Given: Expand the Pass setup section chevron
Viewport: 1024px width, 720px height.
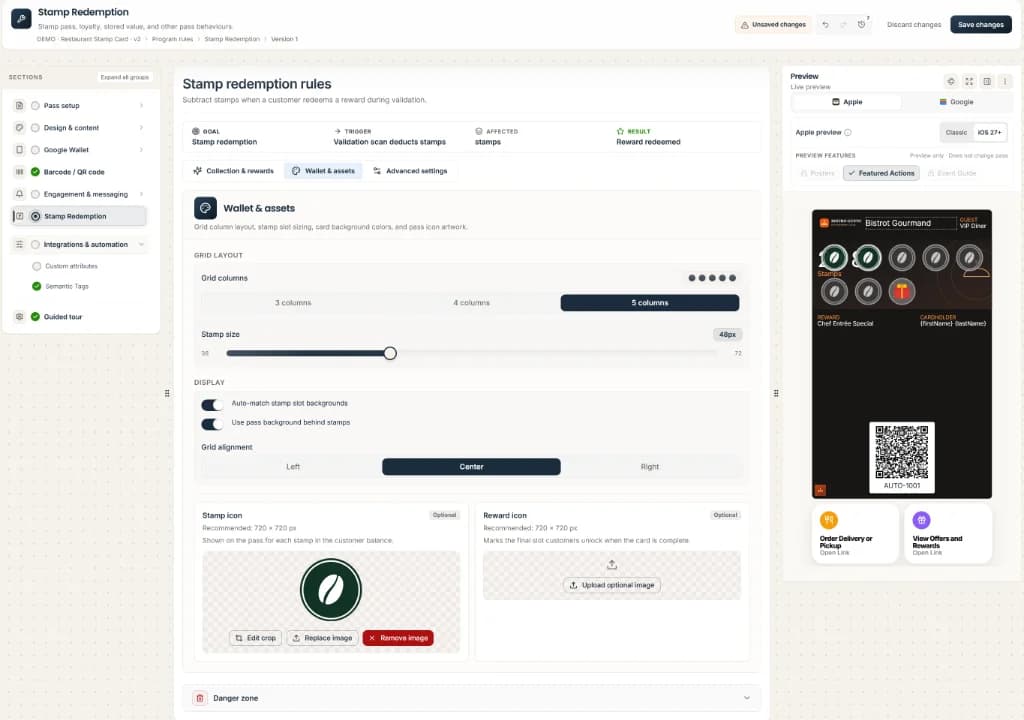Looking at the screenshot, I should 141,105.
